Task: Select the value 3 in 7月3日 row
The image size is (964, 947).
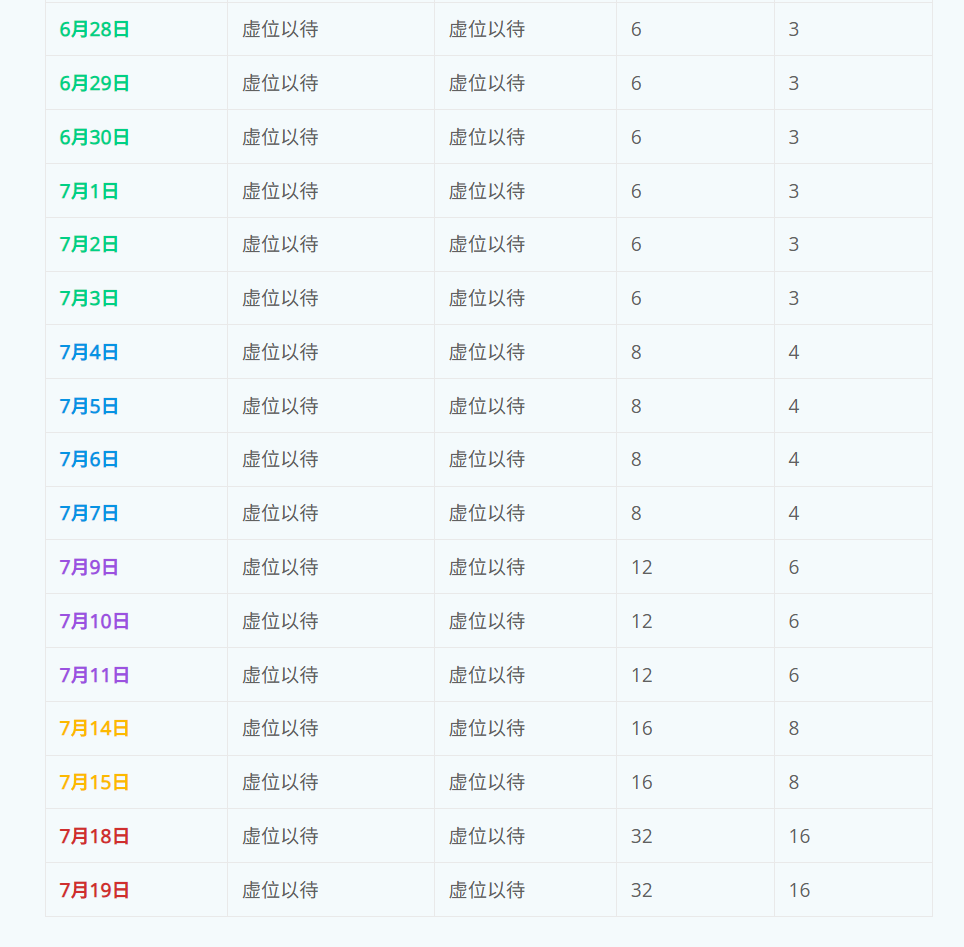Action: pos(794,298)
